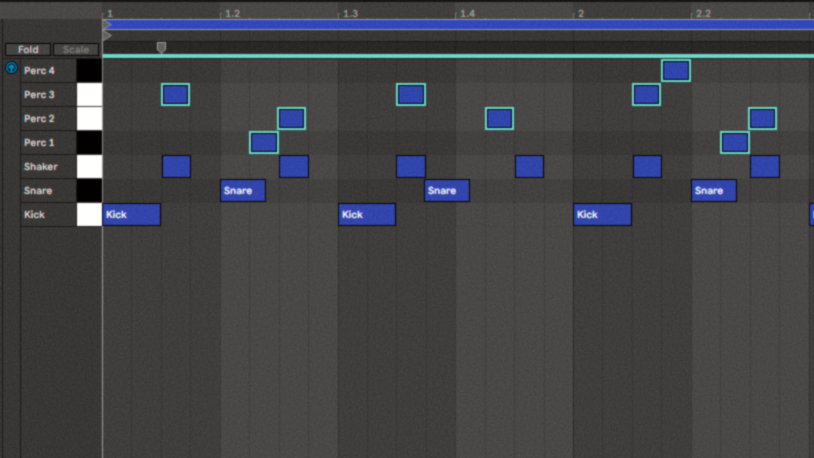Select the Perc 3 note after bar 2
Image resolution: width=814 pixels, height=458 pixels.
coord(646,95)
